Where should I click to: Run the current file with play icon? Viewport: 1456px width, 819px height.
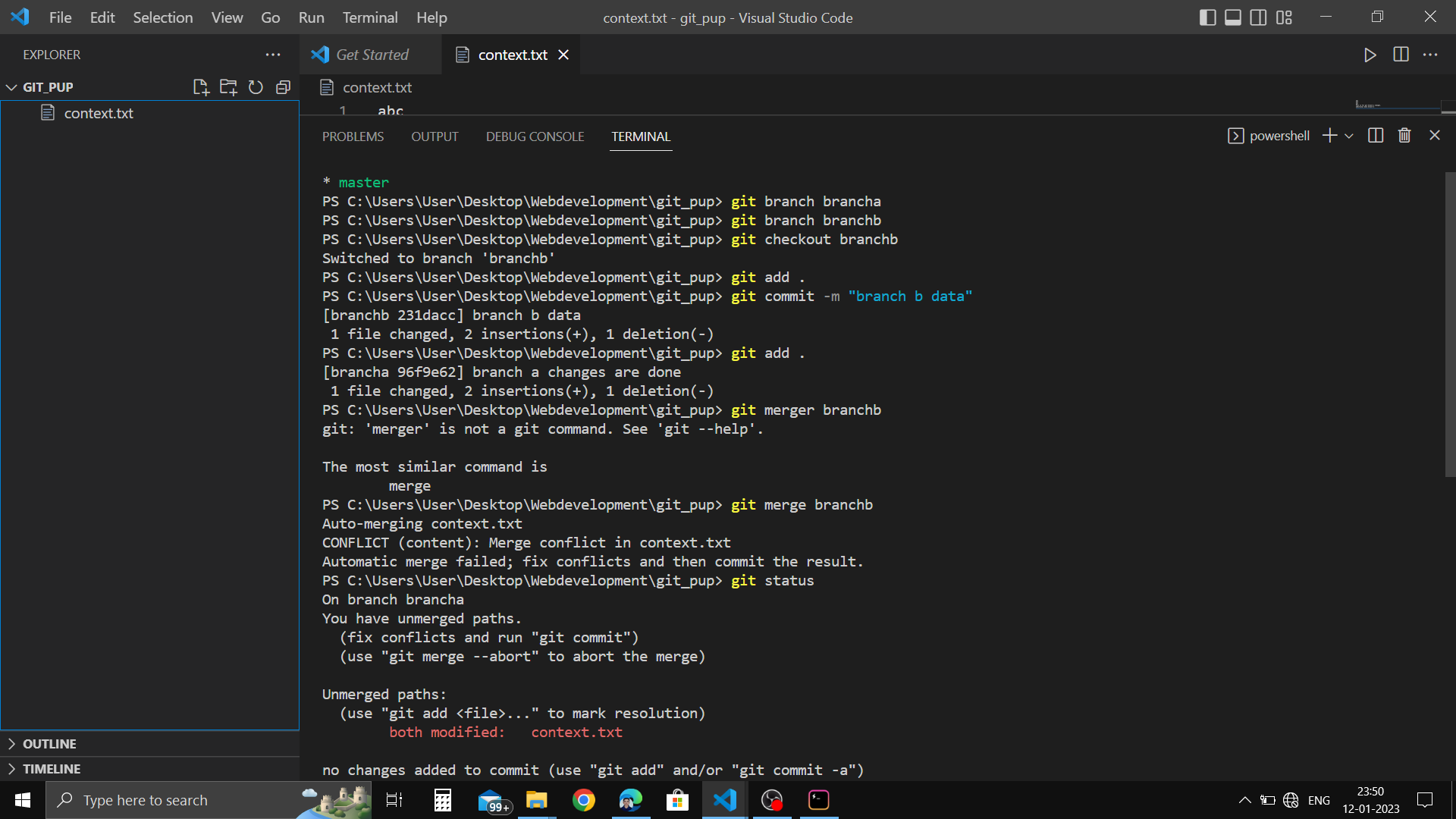[x=1370, y=55]
